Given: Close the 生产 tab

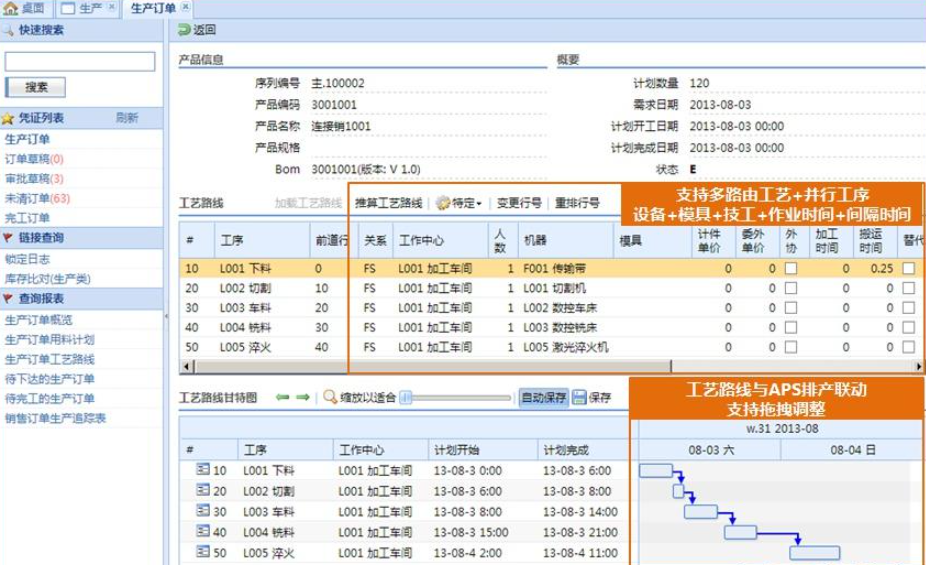Looking at the screenshot, I should (x=111, y=7).
